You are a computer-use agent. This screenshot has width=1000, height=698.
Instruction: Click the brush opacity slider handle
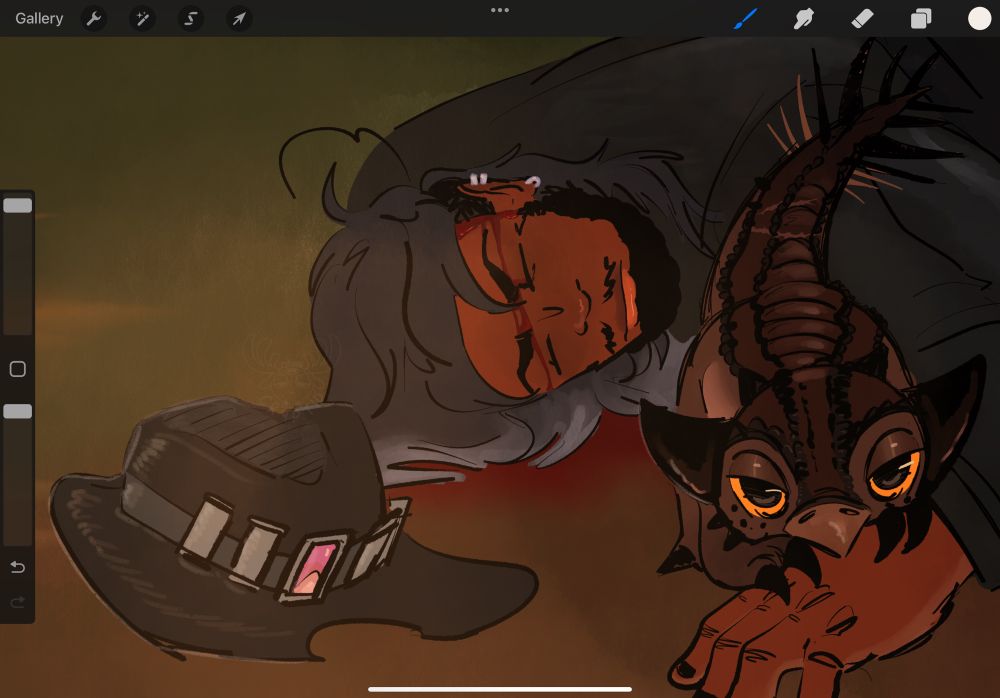point(18,412)
